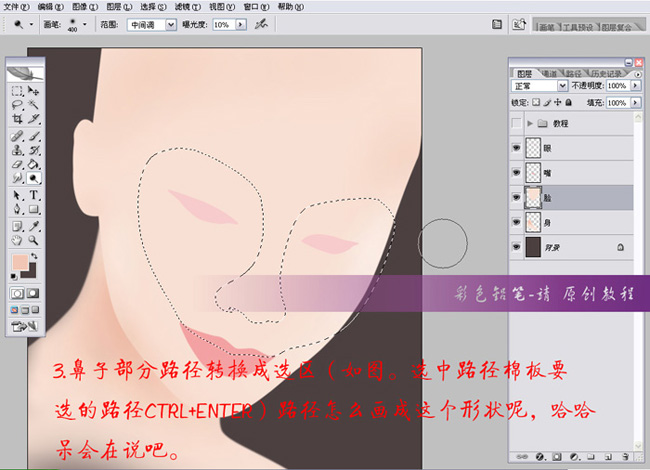The height and width of the screenshot is (470, 650).
Task: Show the 教程 group visibility box
Action: pyautogui.click(x=516, y=123)
